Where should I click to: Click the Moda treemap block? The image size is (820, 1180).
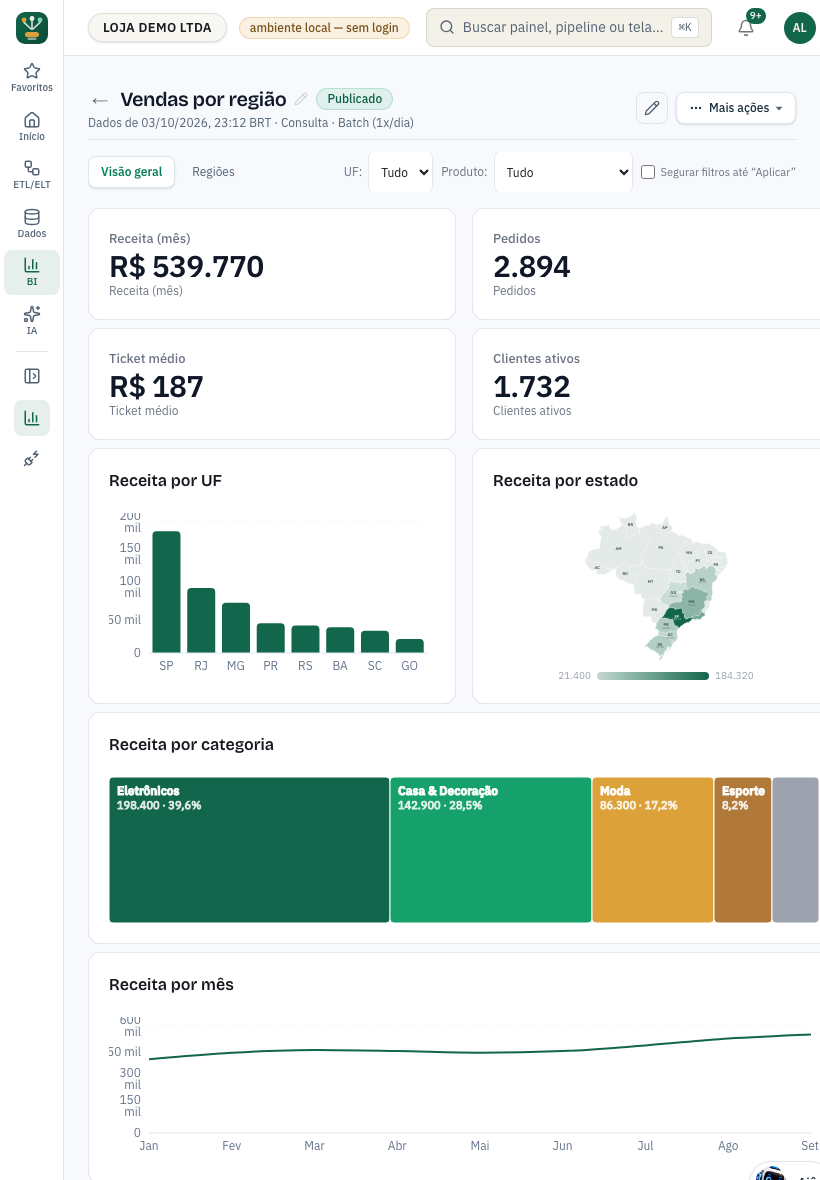click(x=652, y=850)
